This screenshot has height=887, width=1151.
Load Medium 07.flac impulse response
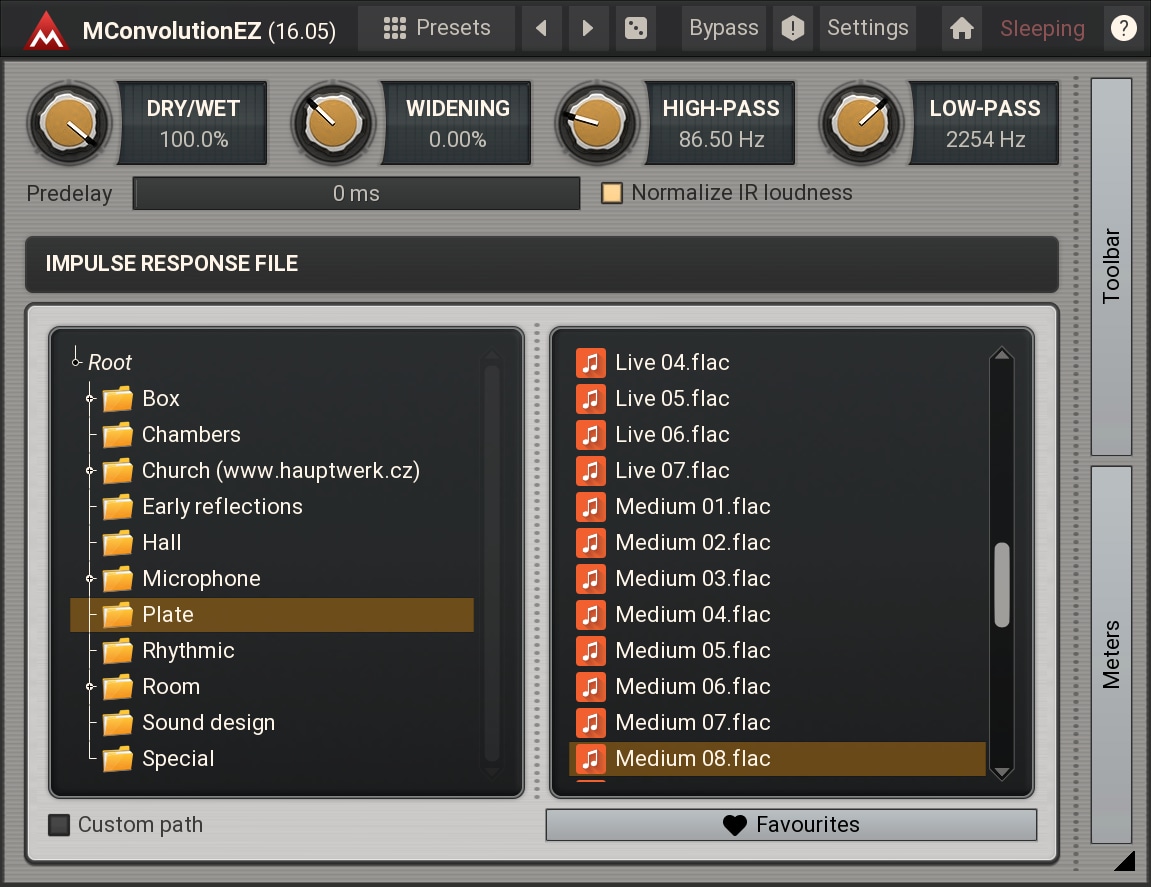(x=777, y=723)
